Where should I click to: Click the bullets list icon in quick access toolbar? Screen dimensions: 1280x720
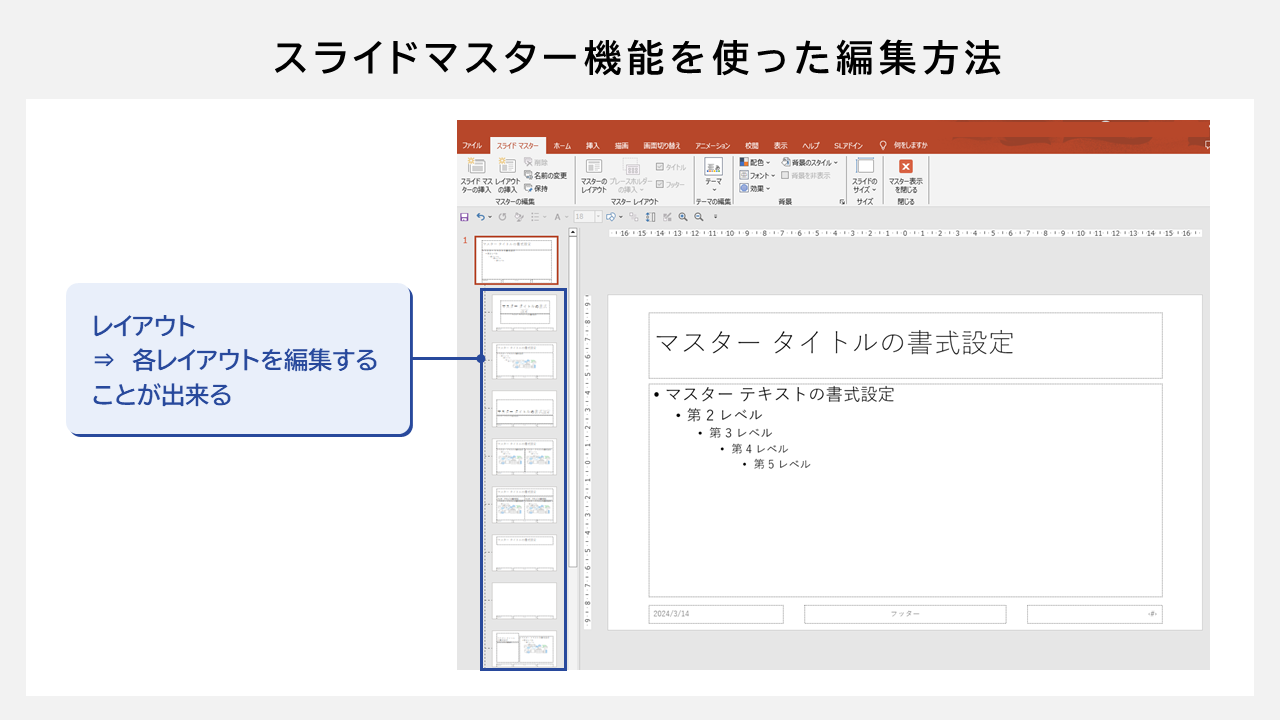coord(535,217)
